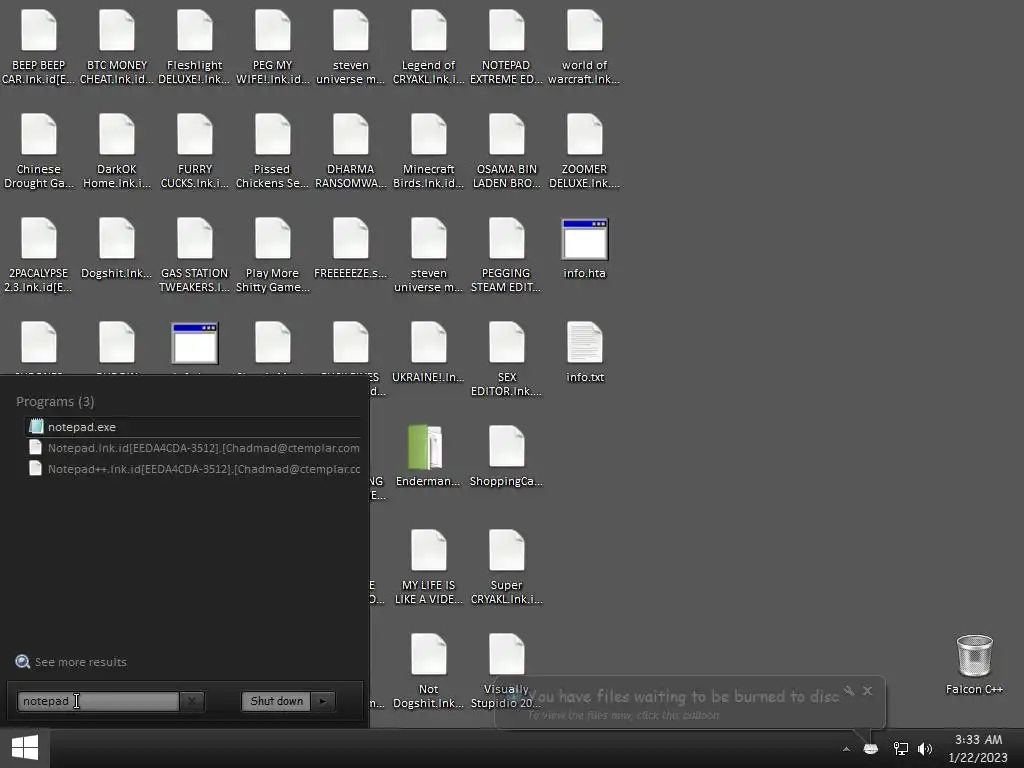This screenshot has height=768, width=1024.
Task: Select MY LIFE IS LIKE A VIDE file
Action: tap(428, 568)
